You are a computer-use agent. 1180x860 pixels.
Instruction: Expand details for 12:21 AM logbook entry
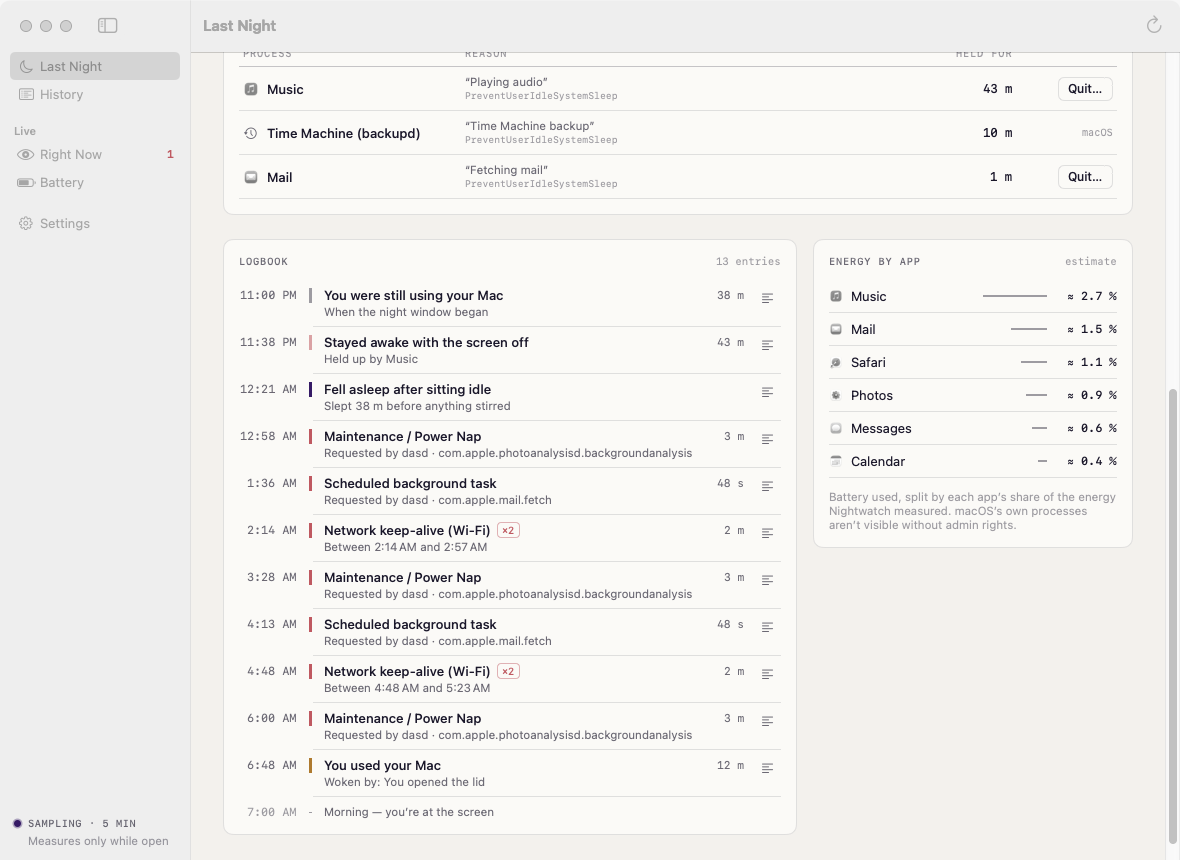pos(767,392)
